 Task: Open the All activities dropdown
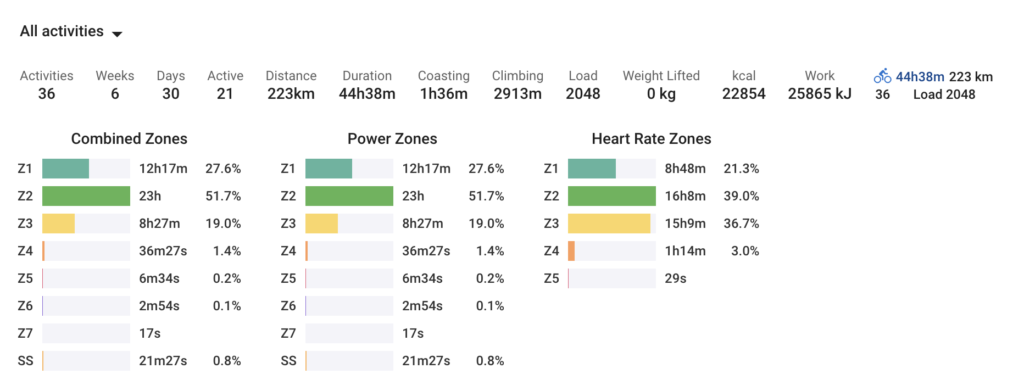pos(71,31)
